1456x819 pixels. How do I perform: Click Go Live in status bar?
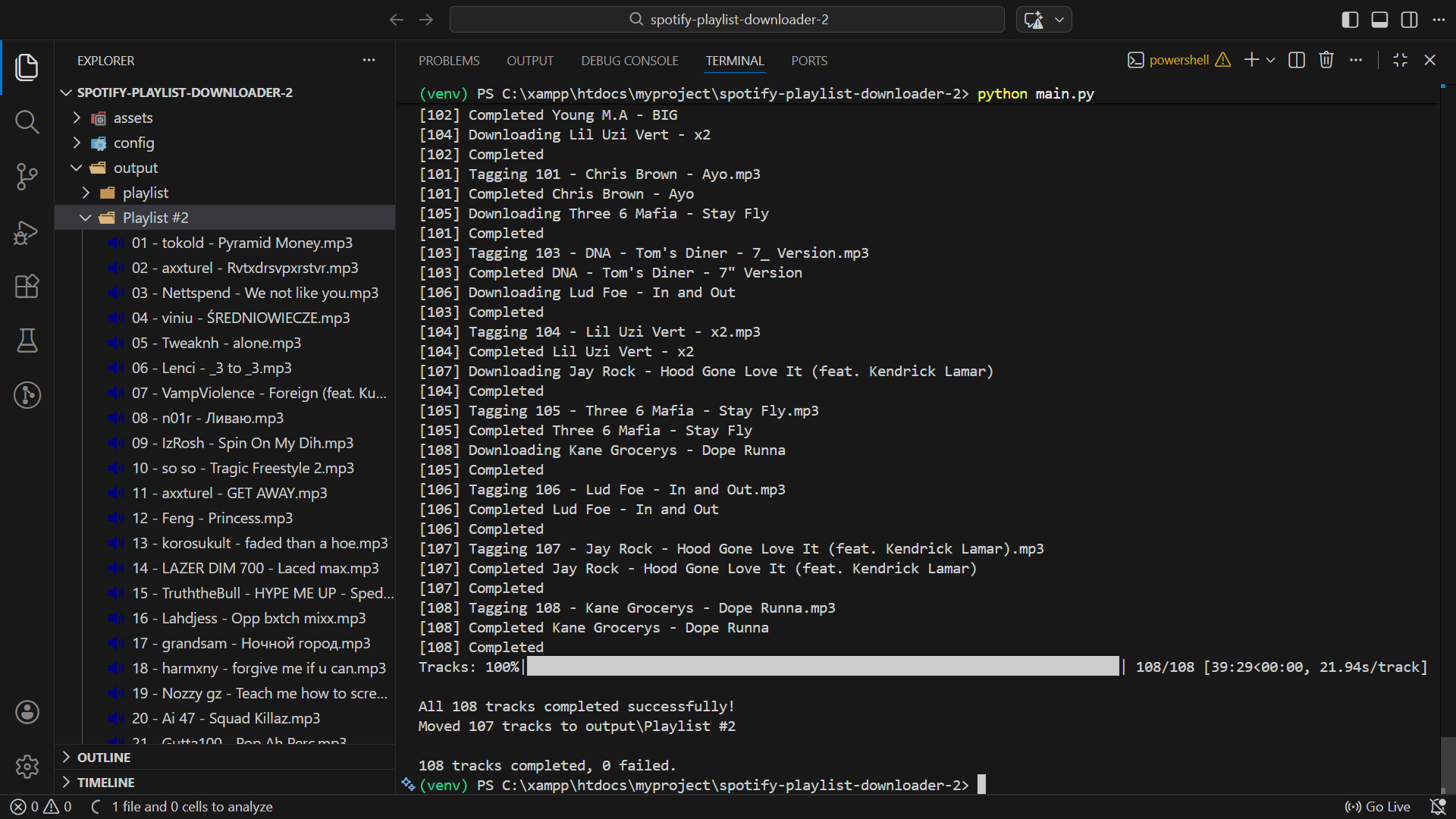[1377, 807]
